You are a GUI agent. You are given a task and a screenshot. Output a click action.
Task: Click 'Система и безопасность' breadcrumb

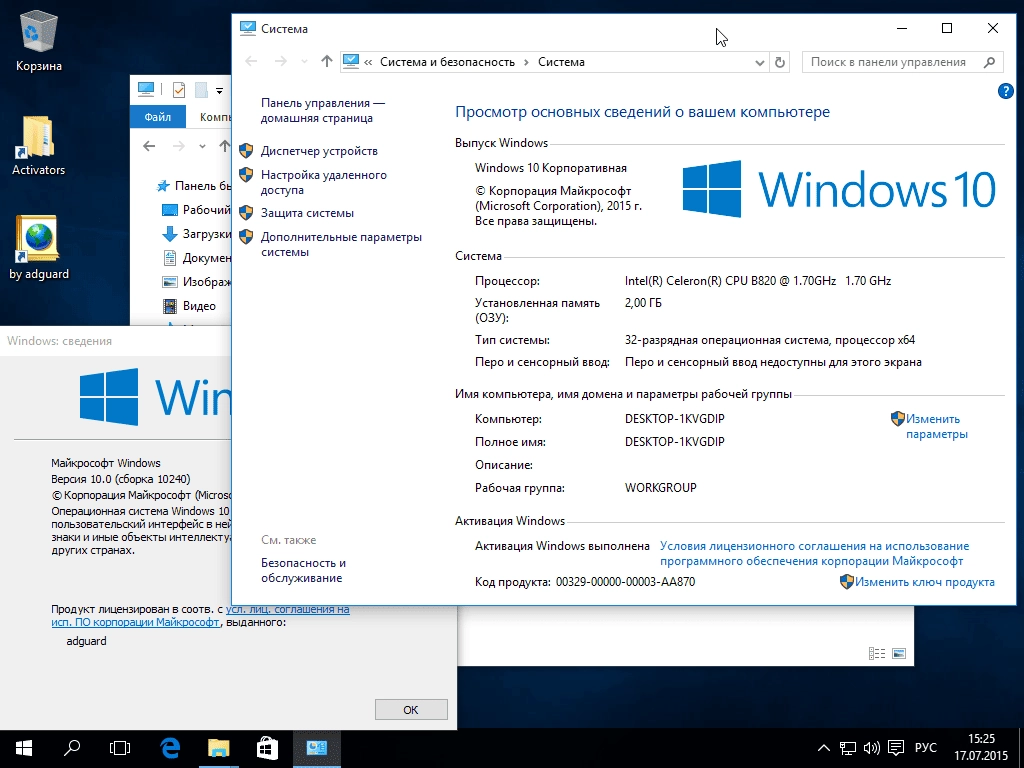coord(447,62)
